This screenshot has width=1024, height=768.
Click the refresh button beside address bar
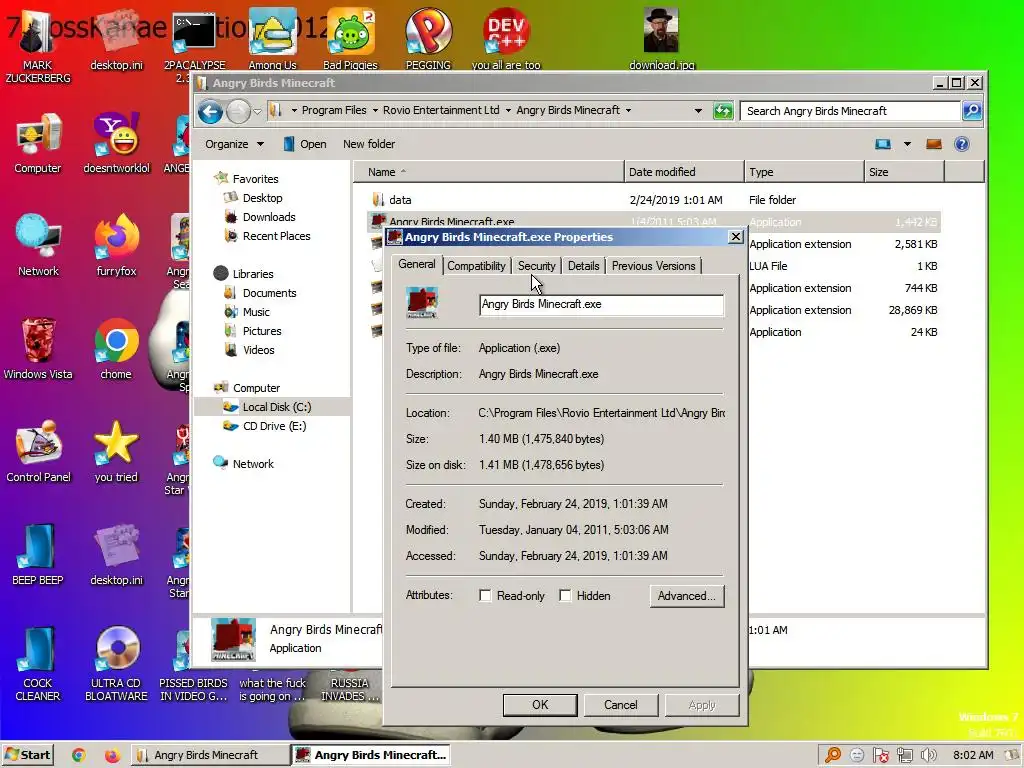pyautogui.click(x=723, y=110)
